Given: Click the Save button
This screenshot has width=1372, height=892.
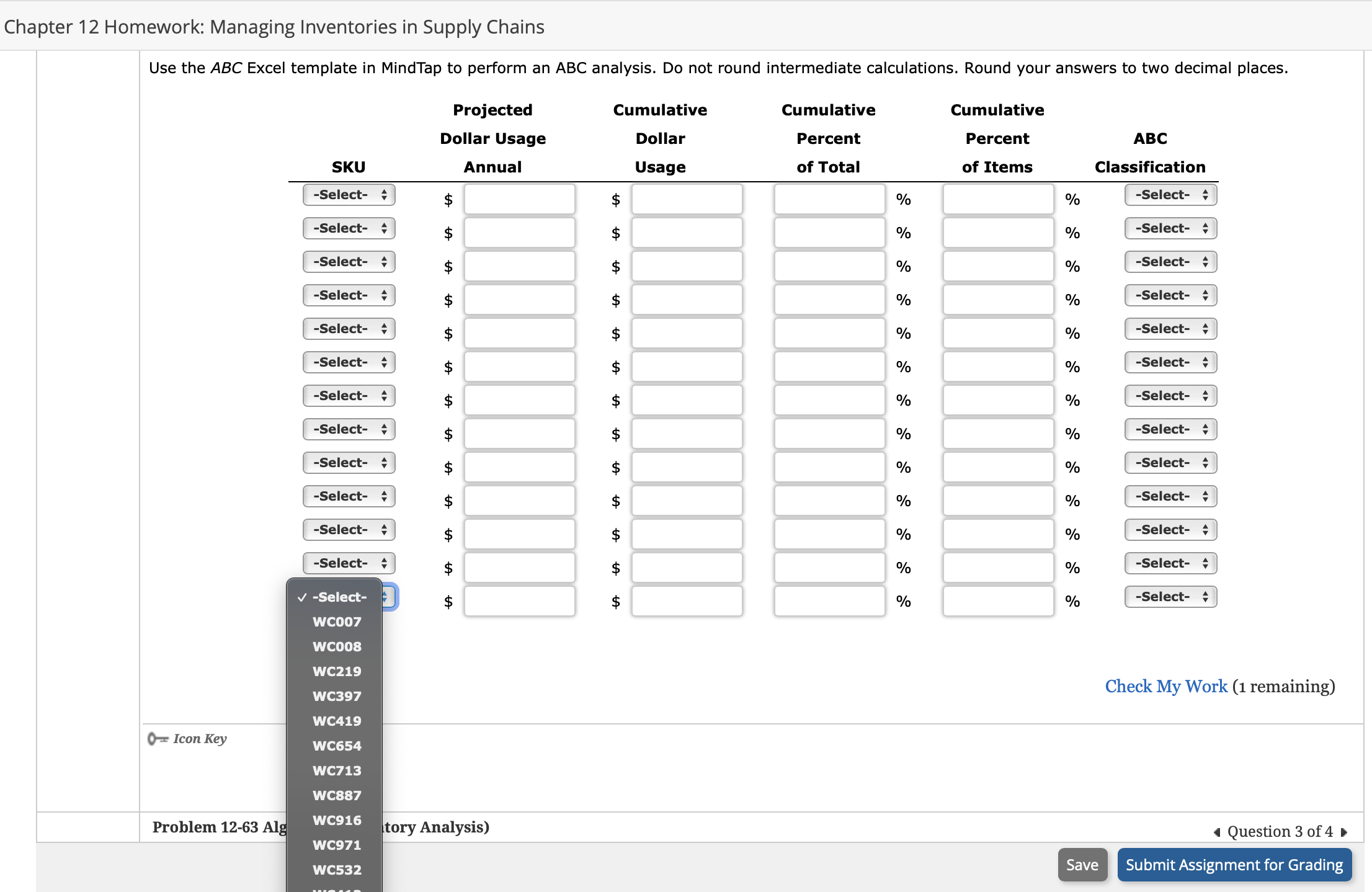Looking at the screenshot, I should click(x=1082, y=865).
